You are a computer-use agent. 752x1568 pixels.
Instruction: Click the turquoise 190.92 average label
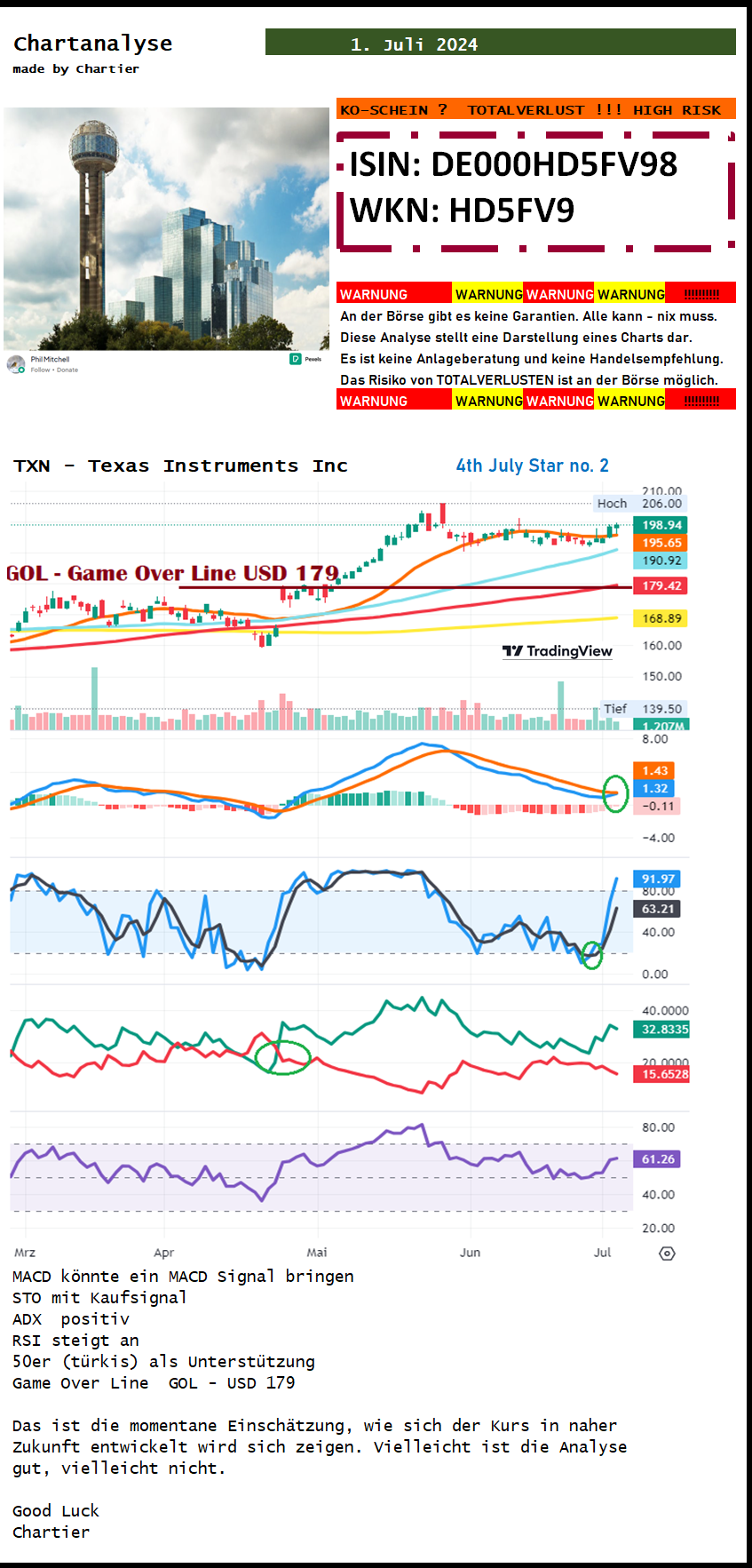tap(661, 561)
